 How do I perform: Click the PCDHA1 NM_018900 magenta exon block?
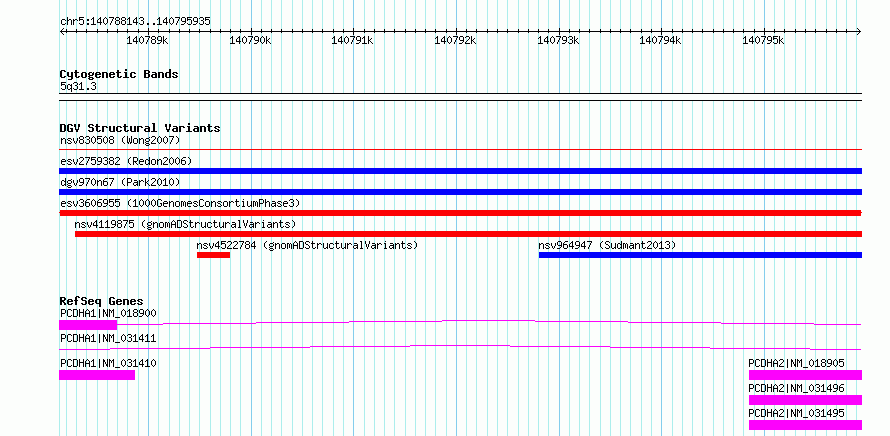(x=88, y=325)
